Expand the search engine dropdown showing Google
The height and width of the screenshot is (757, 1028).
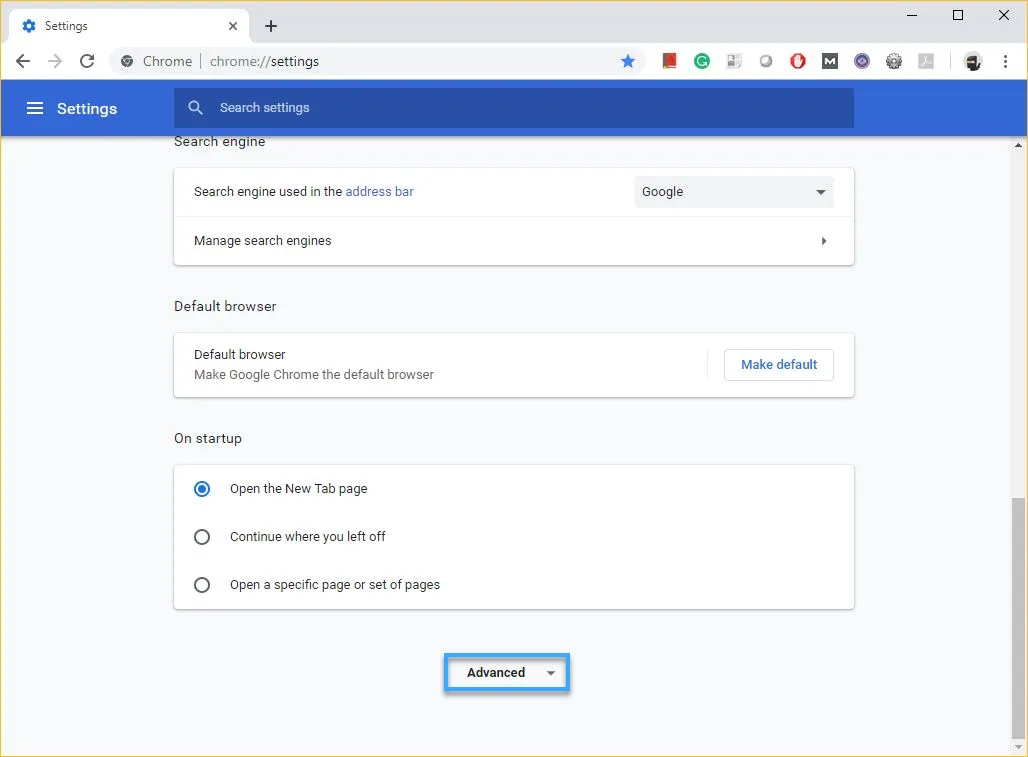733,191
